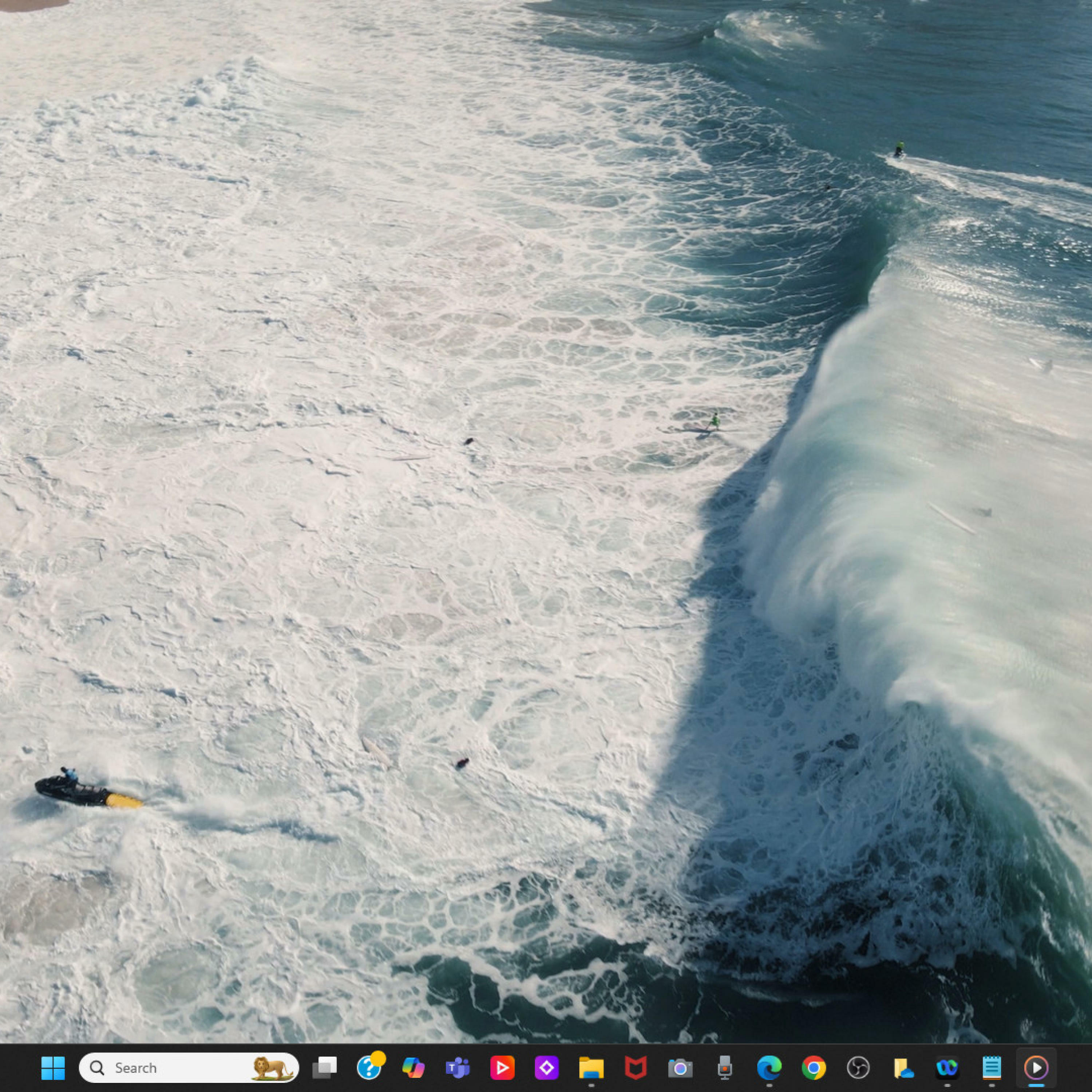Click the active Media Player taskbar icon
This screenshot has height=1092, width=1092.
(1036, 1068)
